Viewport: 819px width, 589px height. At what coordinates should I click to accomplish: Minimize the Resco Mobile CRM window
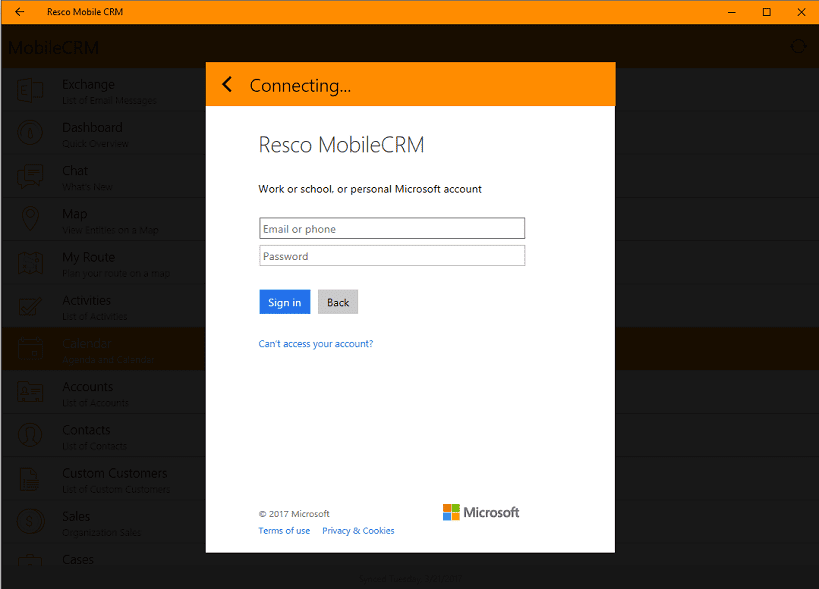[732, 11]
